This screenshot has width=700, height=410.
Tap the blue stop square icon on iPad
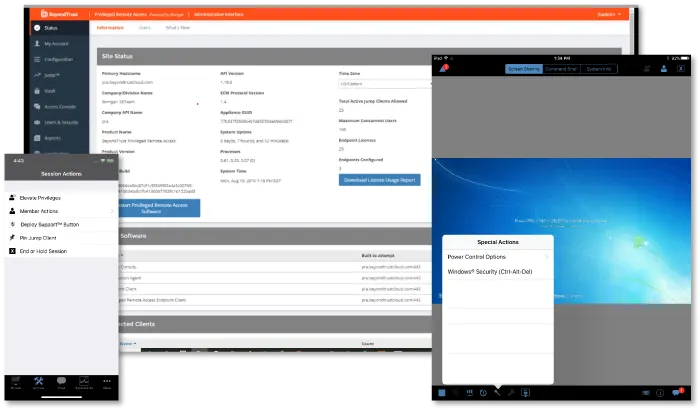442,393
